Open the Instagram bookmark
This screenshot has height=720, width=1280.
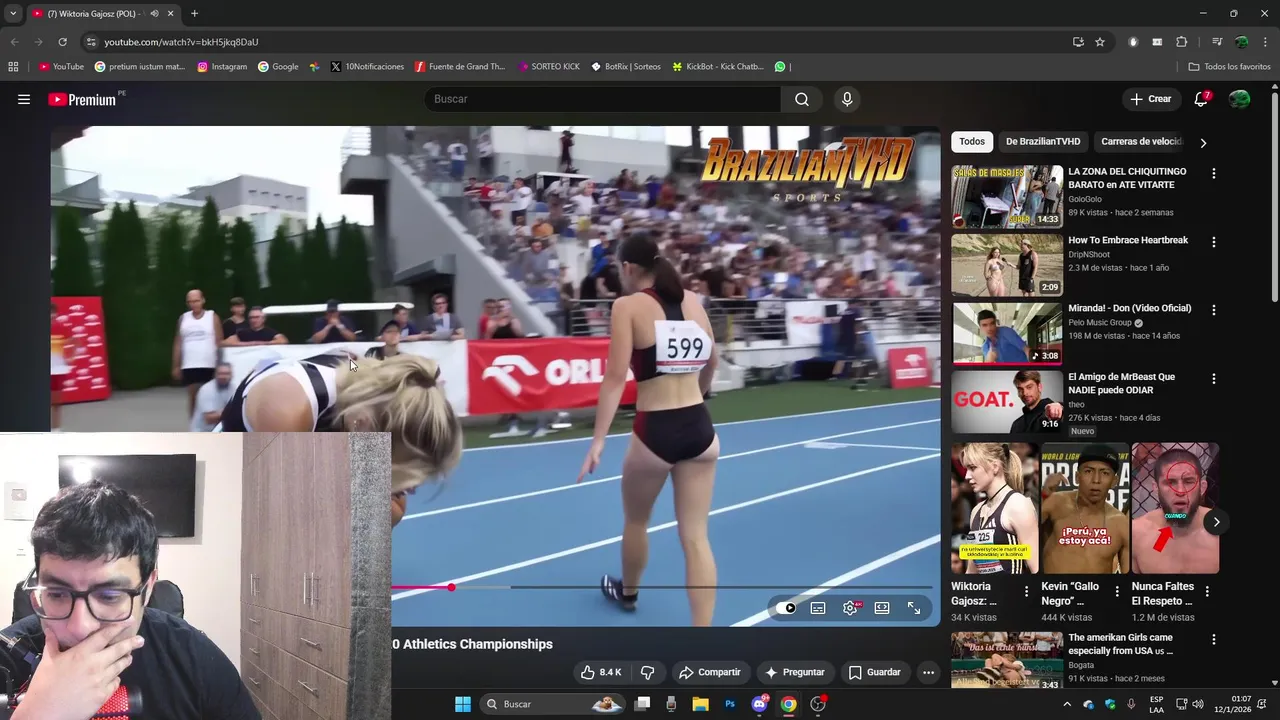click(x=222, y=67)
